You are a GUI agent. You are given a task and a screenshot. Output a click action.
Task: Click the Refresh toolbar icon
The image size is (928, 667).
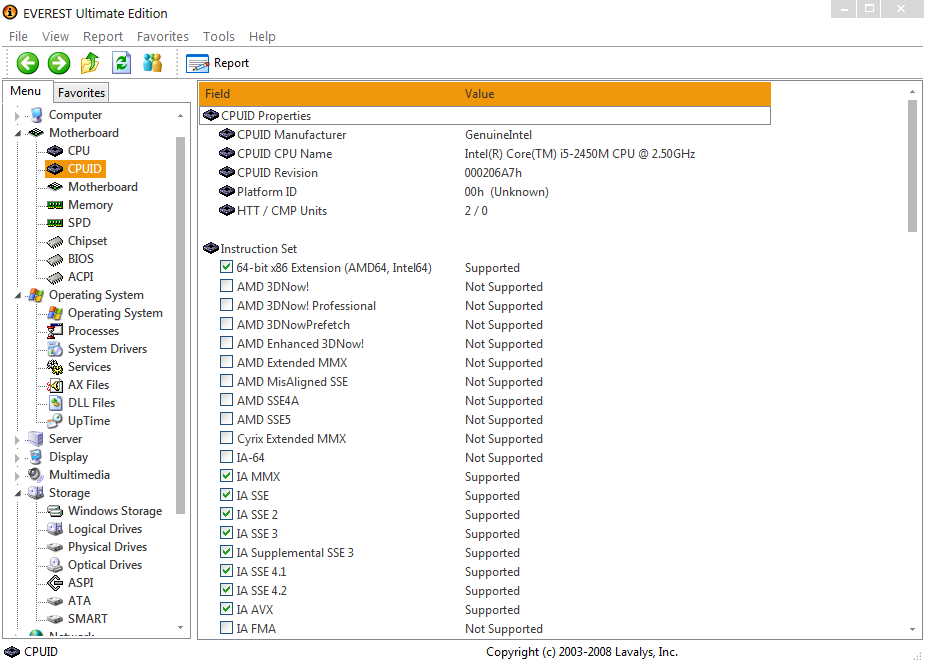click(x=121, y=63)
